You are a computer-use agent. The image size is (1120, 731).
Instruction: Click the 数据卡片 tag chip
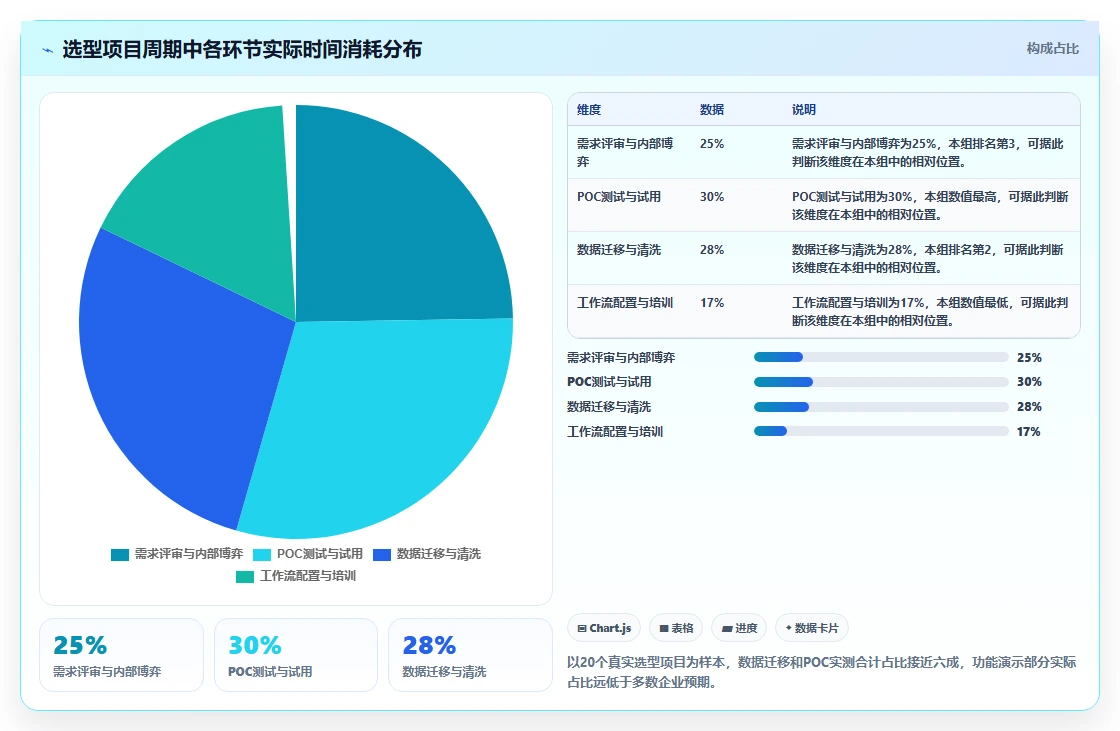coord(812,628)
